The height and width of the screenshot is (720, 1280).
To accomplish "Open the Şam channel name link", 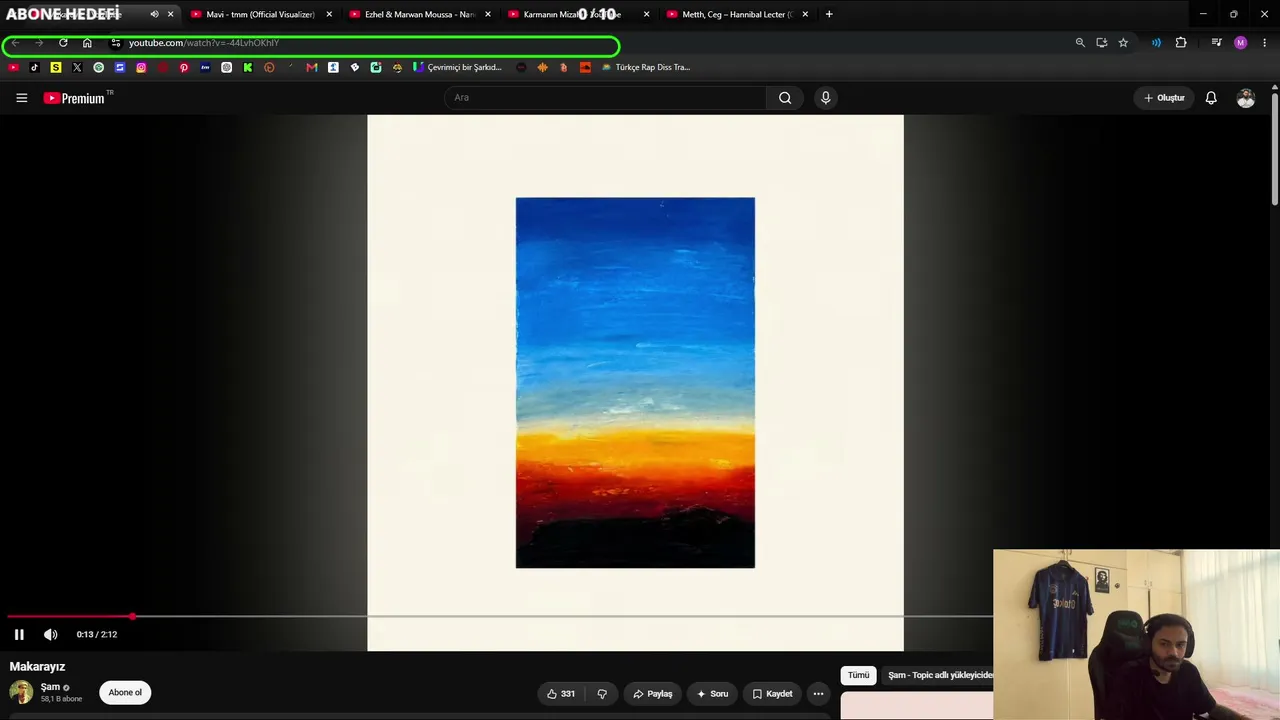I will pos(50,687).
